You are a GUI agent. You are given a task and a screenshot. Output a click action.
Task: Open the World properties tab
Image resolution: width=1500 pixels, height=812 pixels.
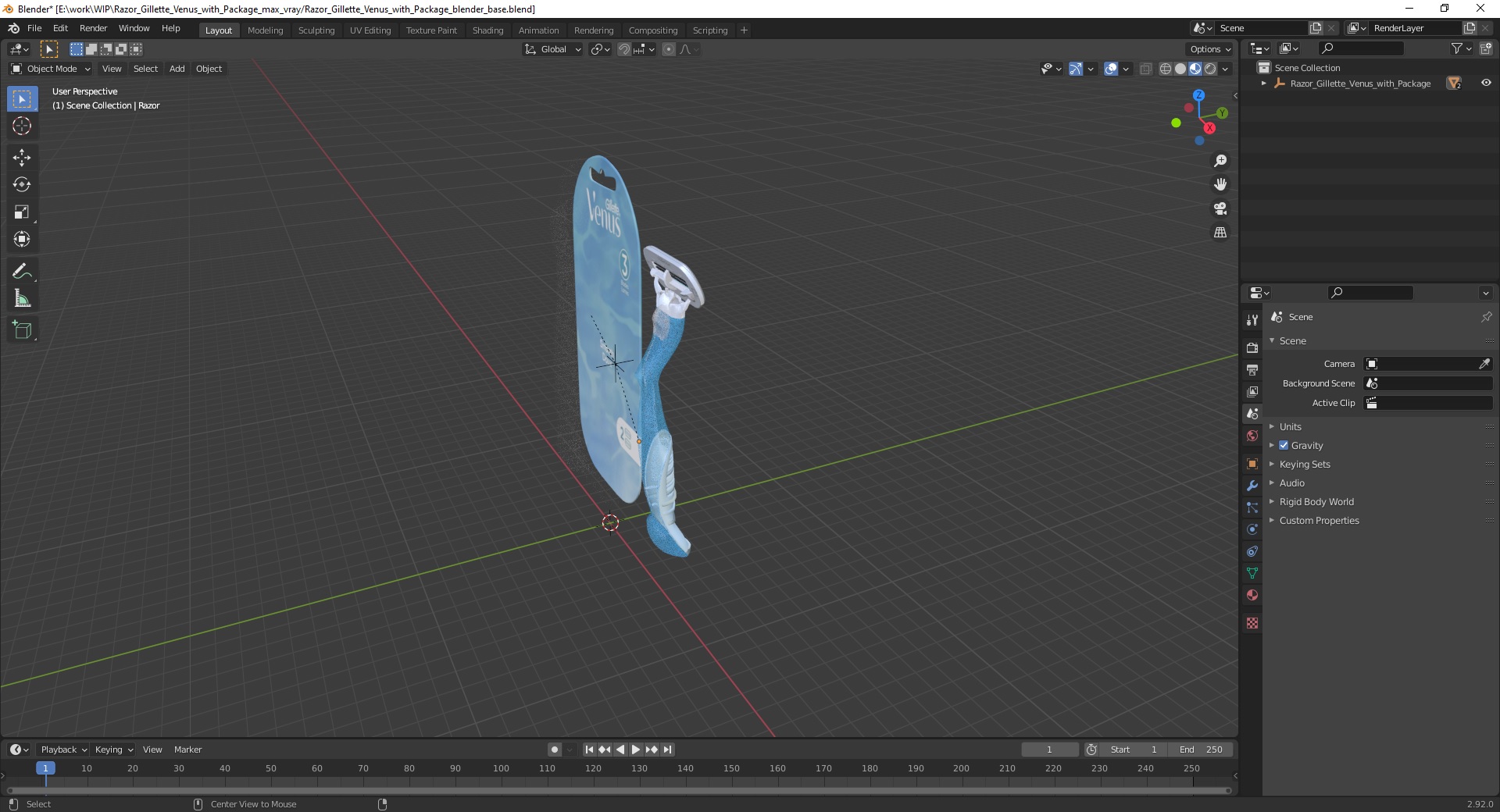click(x=1252, y=435)
